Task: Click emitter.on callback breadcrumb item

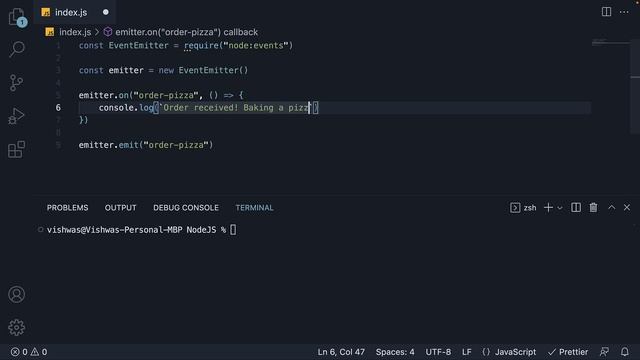Action: [x=181, y=32]
